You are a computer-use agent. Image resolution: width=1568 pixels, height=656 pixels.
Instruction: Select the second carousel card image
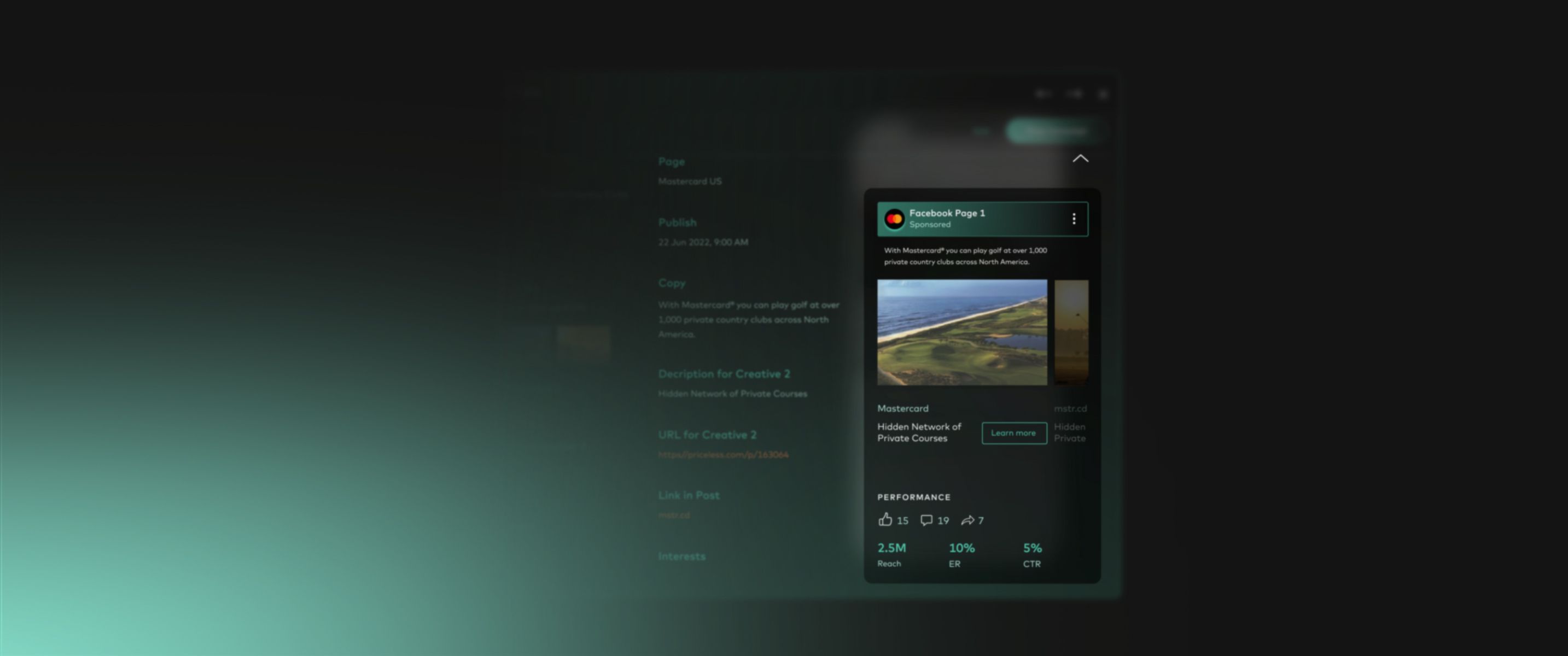tap(1071, 332)
